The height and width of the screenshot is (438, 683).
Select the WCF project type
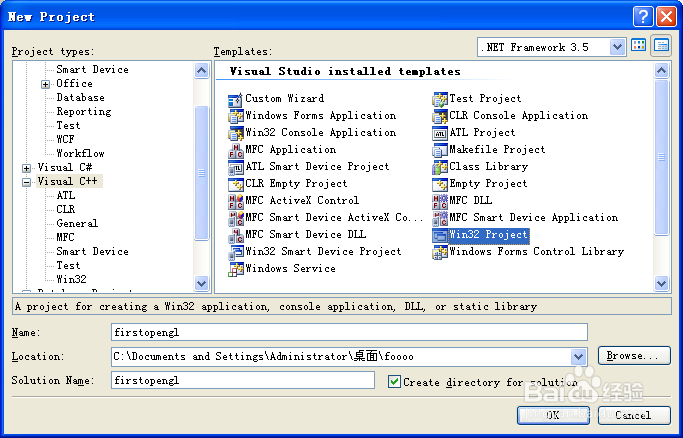[65, 139]
